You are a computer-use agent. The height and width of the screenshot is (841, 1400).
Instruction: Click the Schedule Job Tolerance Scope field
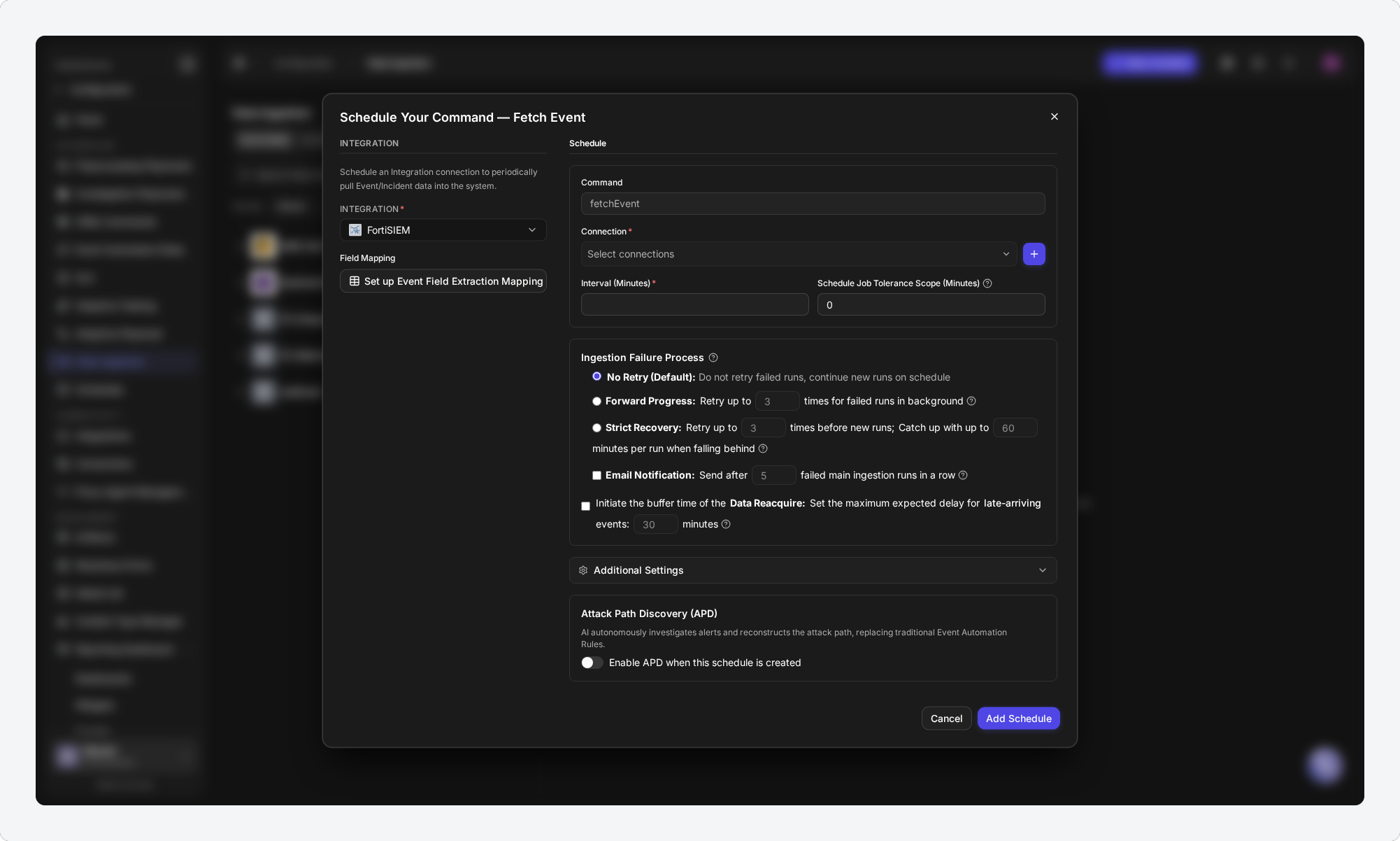(x=931, y=304)
